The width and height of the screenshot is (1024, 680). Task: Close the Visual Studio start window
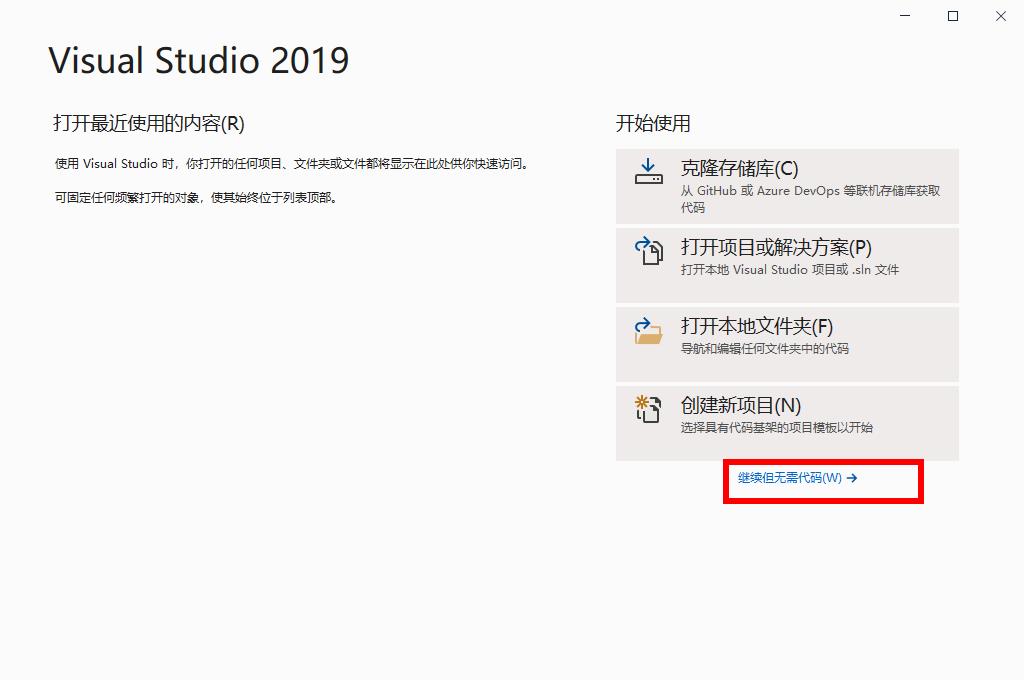point(1000,16)
